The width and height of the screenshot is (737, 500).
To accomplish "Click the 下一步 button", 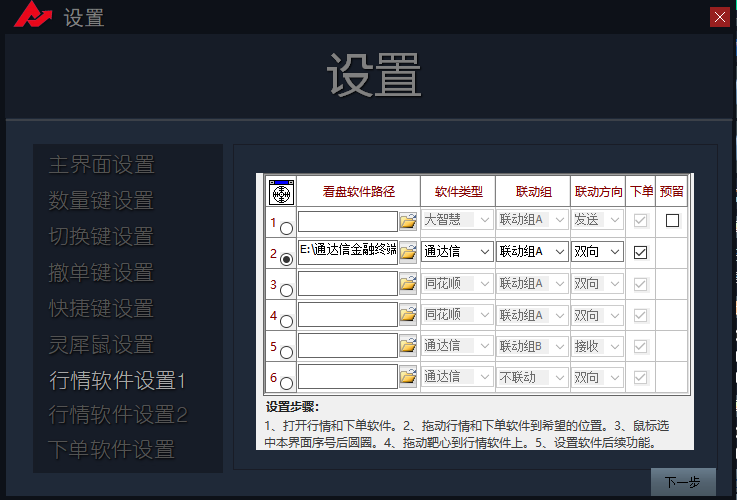I will pos(683,482).
